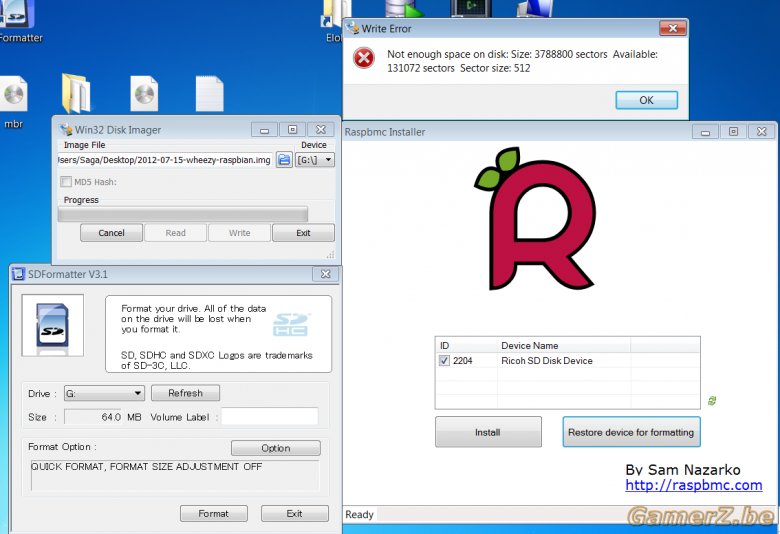This screenshot has width=780, height=534.
Task: Open Format Option settings button
Action: click(x=276, y=448)
